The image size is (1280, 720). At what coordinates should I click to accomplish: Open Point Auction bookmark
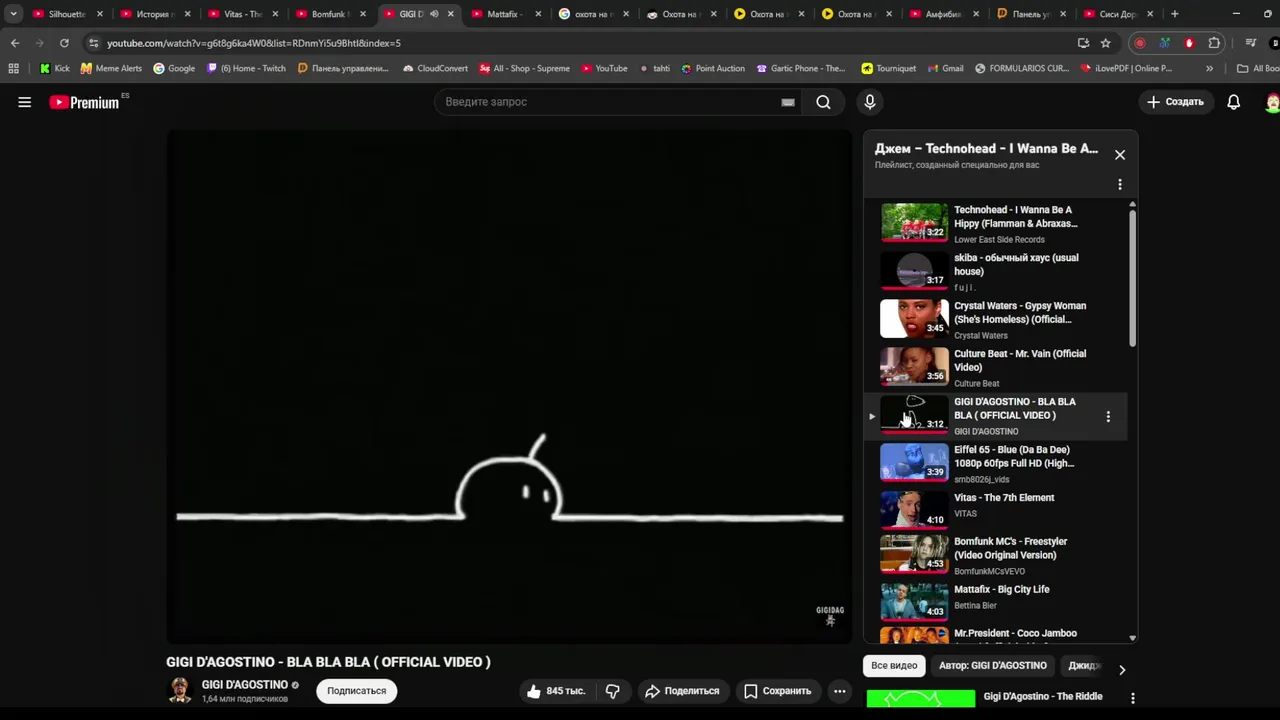(x=712, y=68)
